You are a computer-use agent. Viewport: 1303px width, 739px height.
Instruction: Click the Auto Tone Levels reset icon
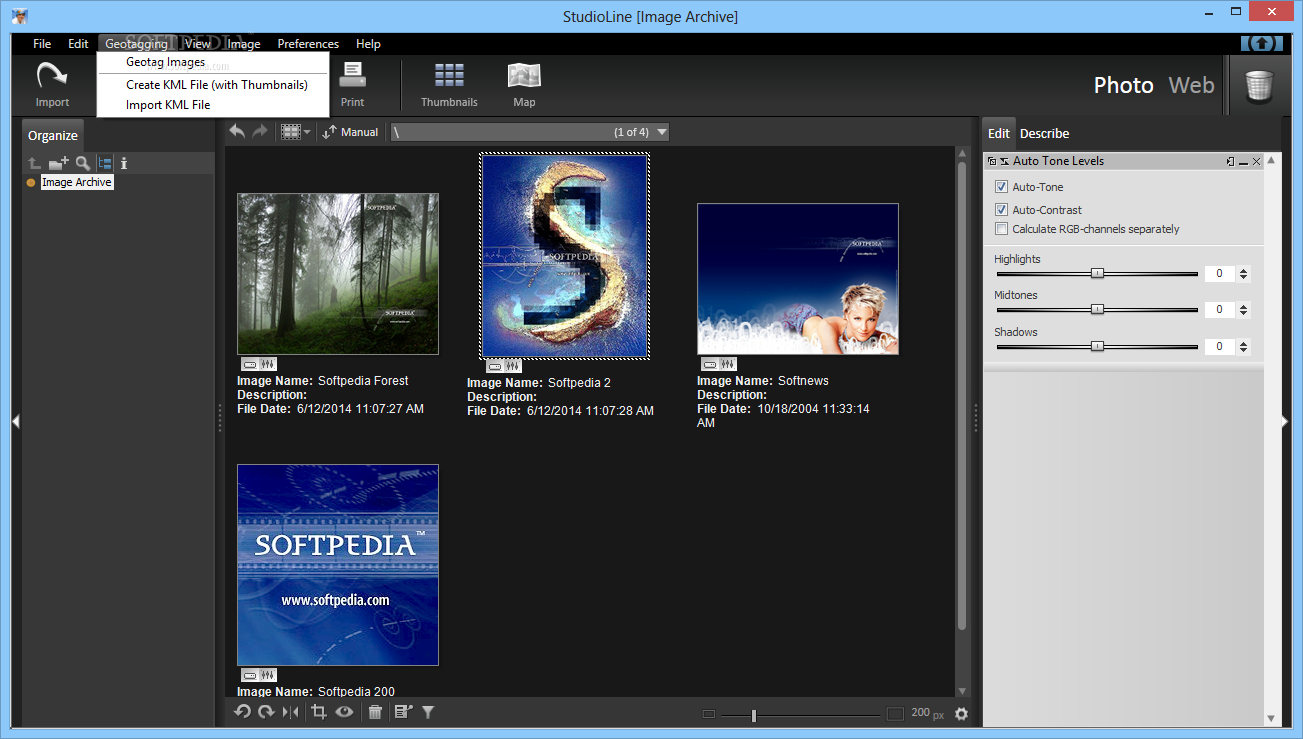(x=1003, y=161)
